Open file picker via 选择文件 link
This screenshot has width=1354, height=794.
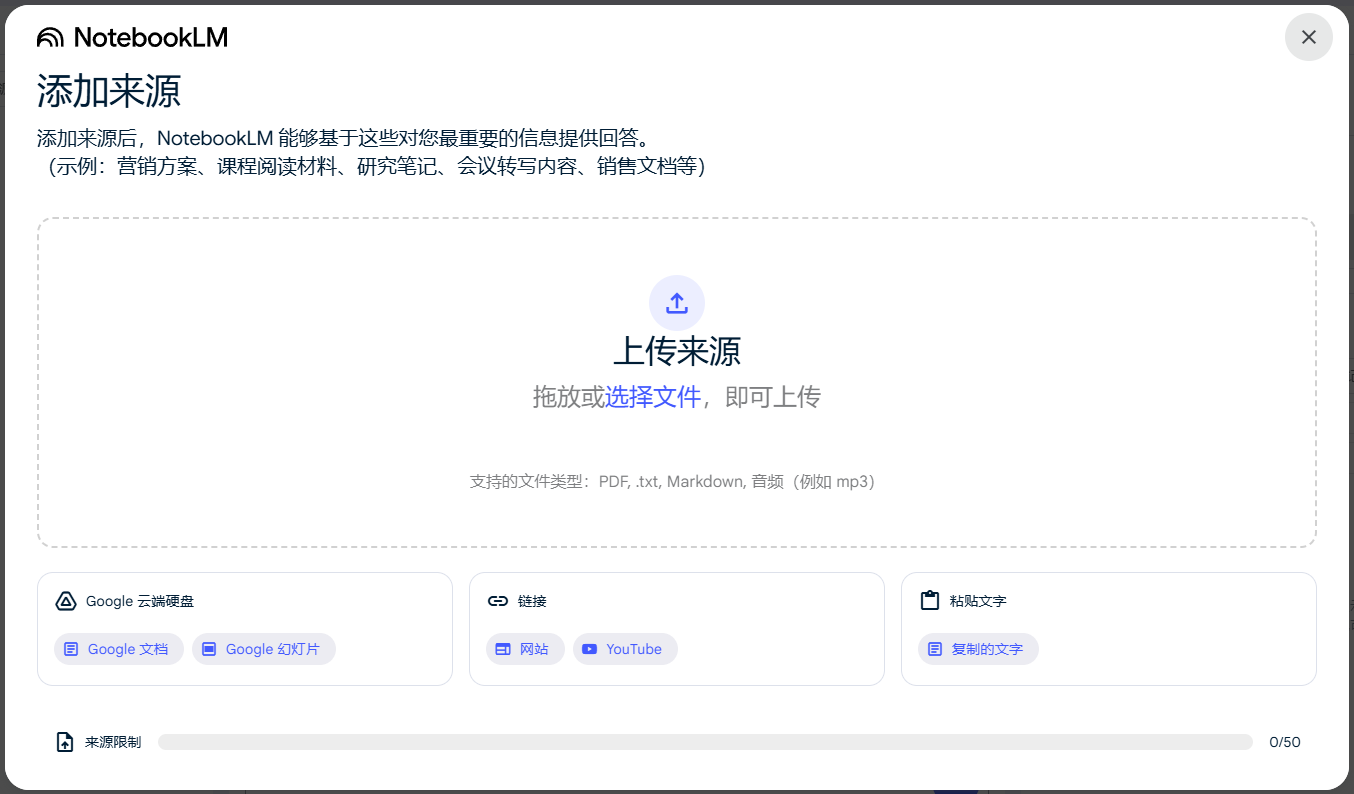(651, 396)
